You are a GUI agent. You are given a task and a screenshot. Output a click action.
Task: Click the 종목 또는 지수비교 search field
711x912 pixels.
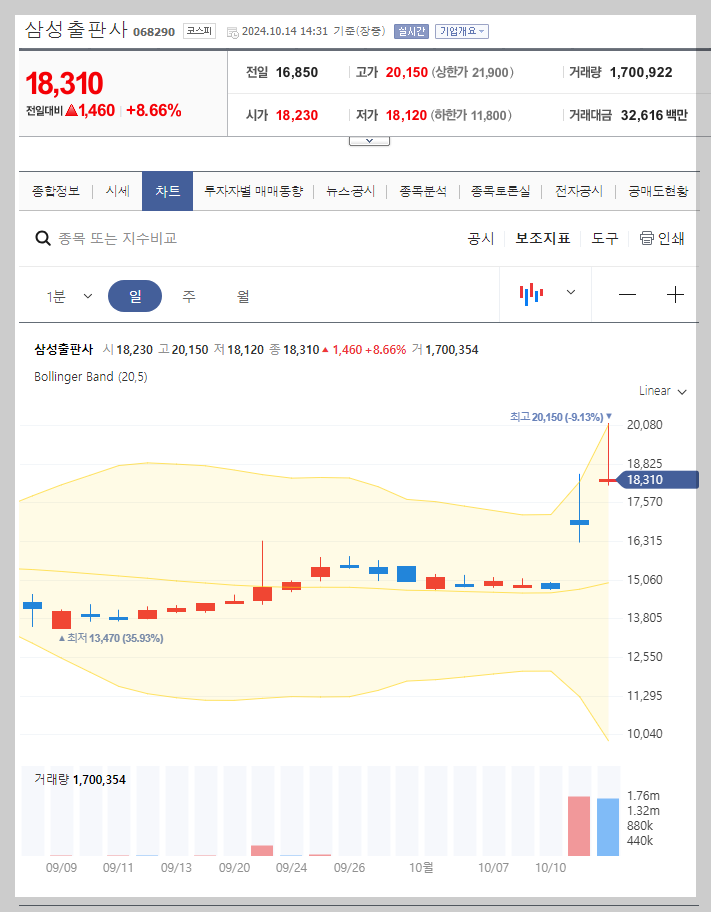click(x=118, y=238)
